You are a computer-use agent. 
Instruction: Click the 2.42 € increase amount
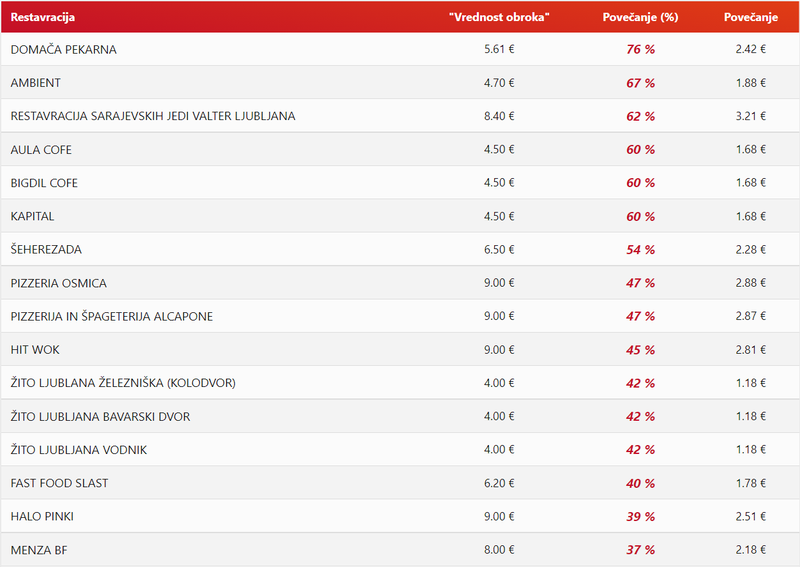[751, 49]
